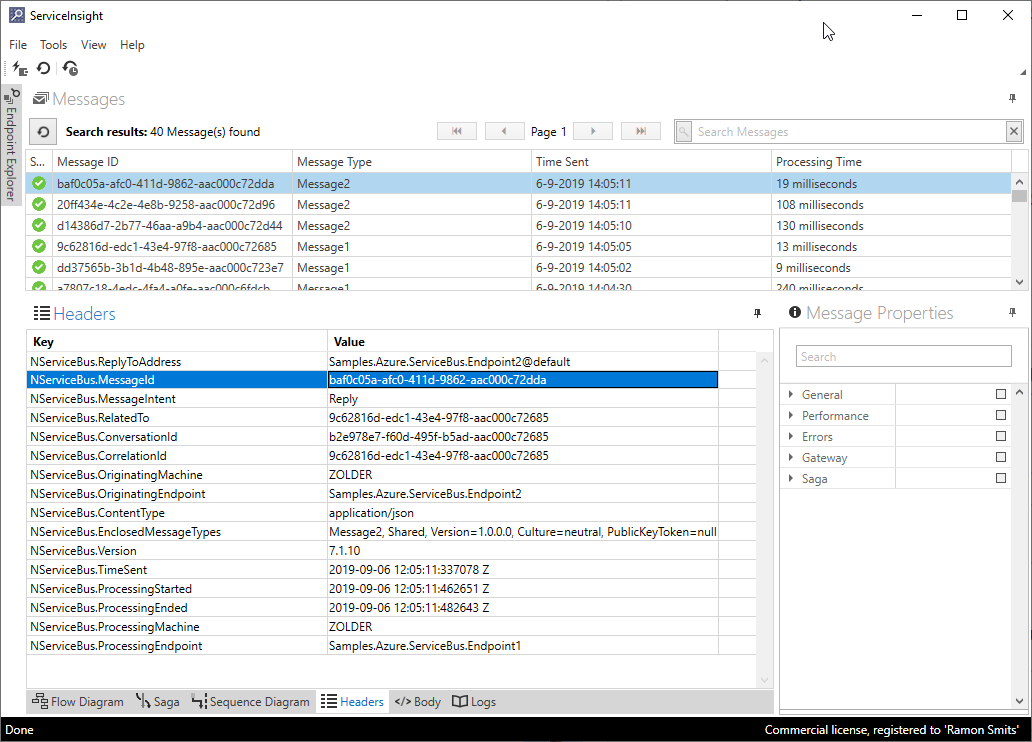
Task: Click the refresh messages icon in toolbar
Action: (43, 68)
